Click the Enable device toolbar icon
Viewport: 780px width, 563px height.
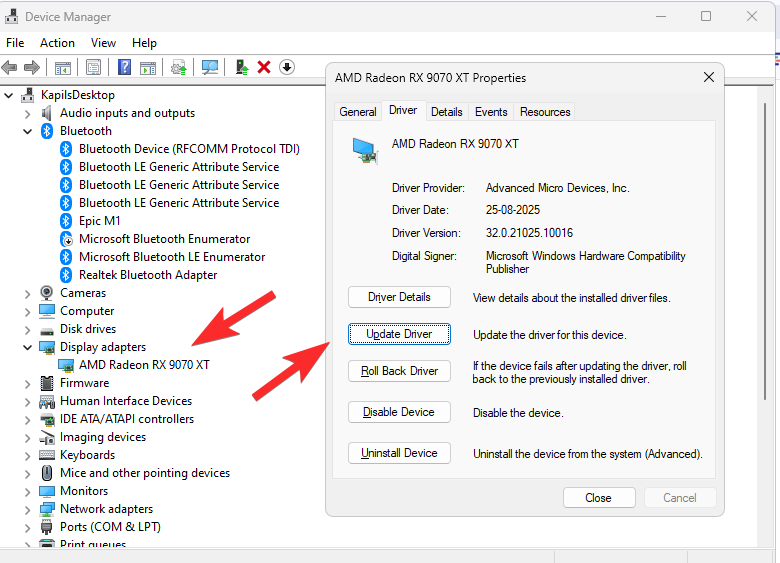[x=242, y=67]
